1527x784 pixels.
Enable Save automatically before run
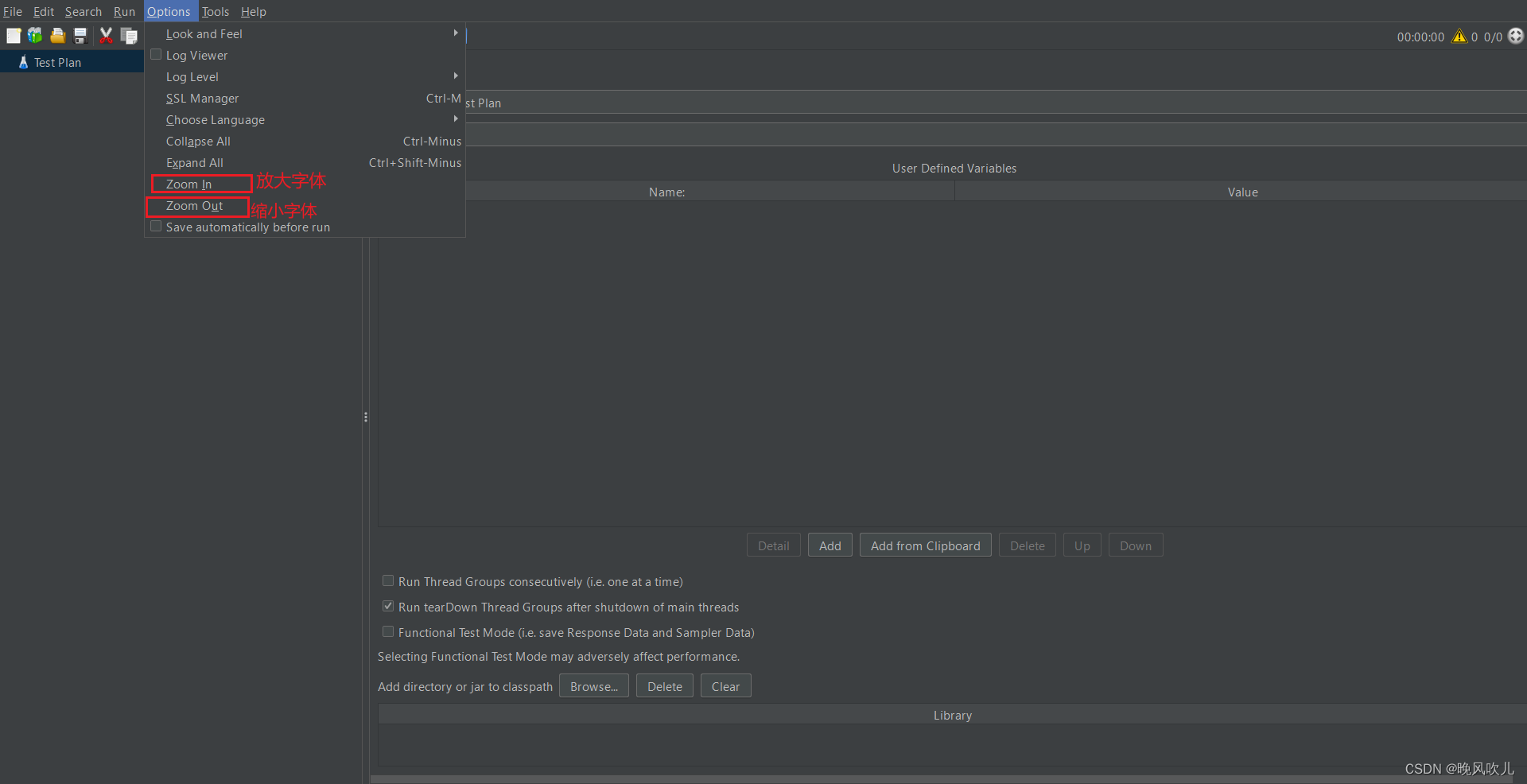[157, 227]
